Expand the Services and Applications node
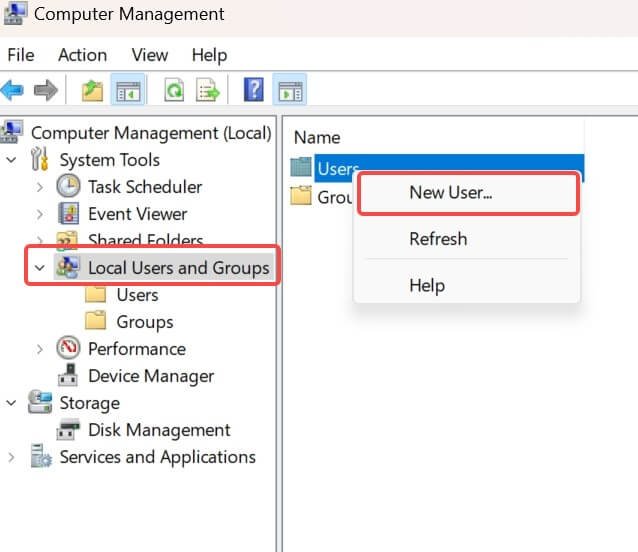Screen dimensions: 638x552 (12, 457)
